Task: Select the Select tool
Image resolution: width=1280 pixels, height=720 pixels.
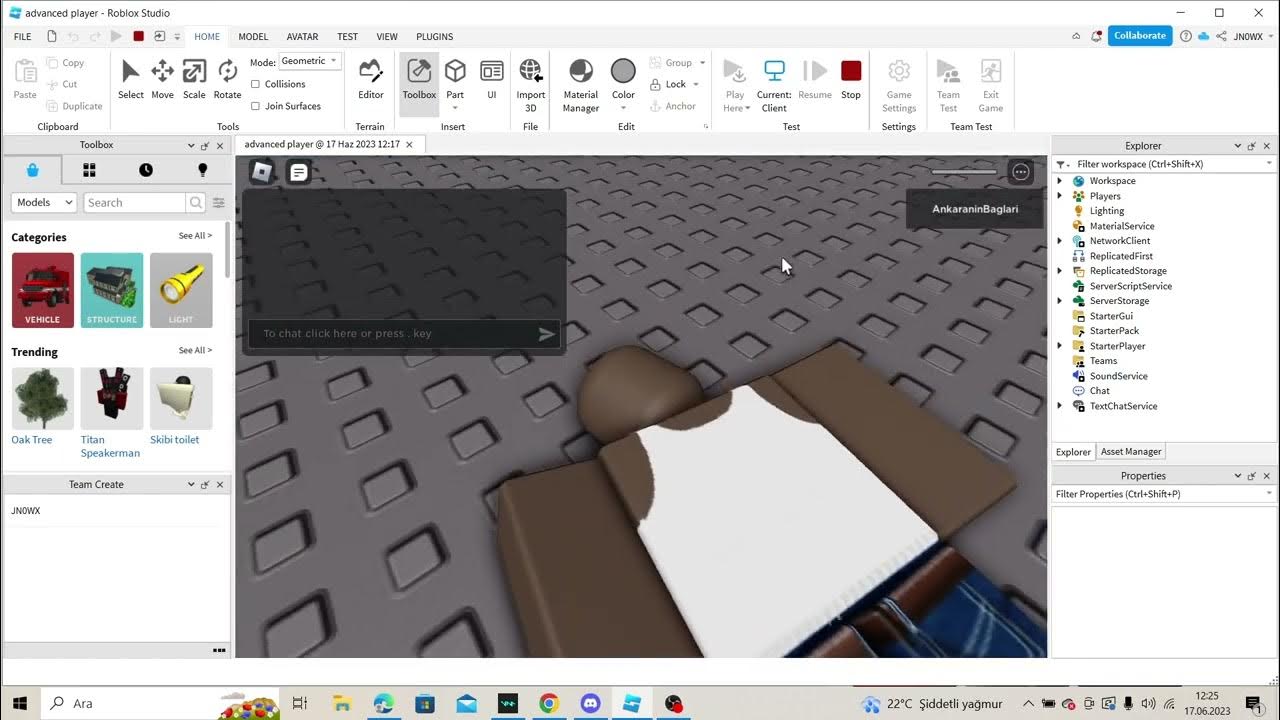Action: point(131,80)
